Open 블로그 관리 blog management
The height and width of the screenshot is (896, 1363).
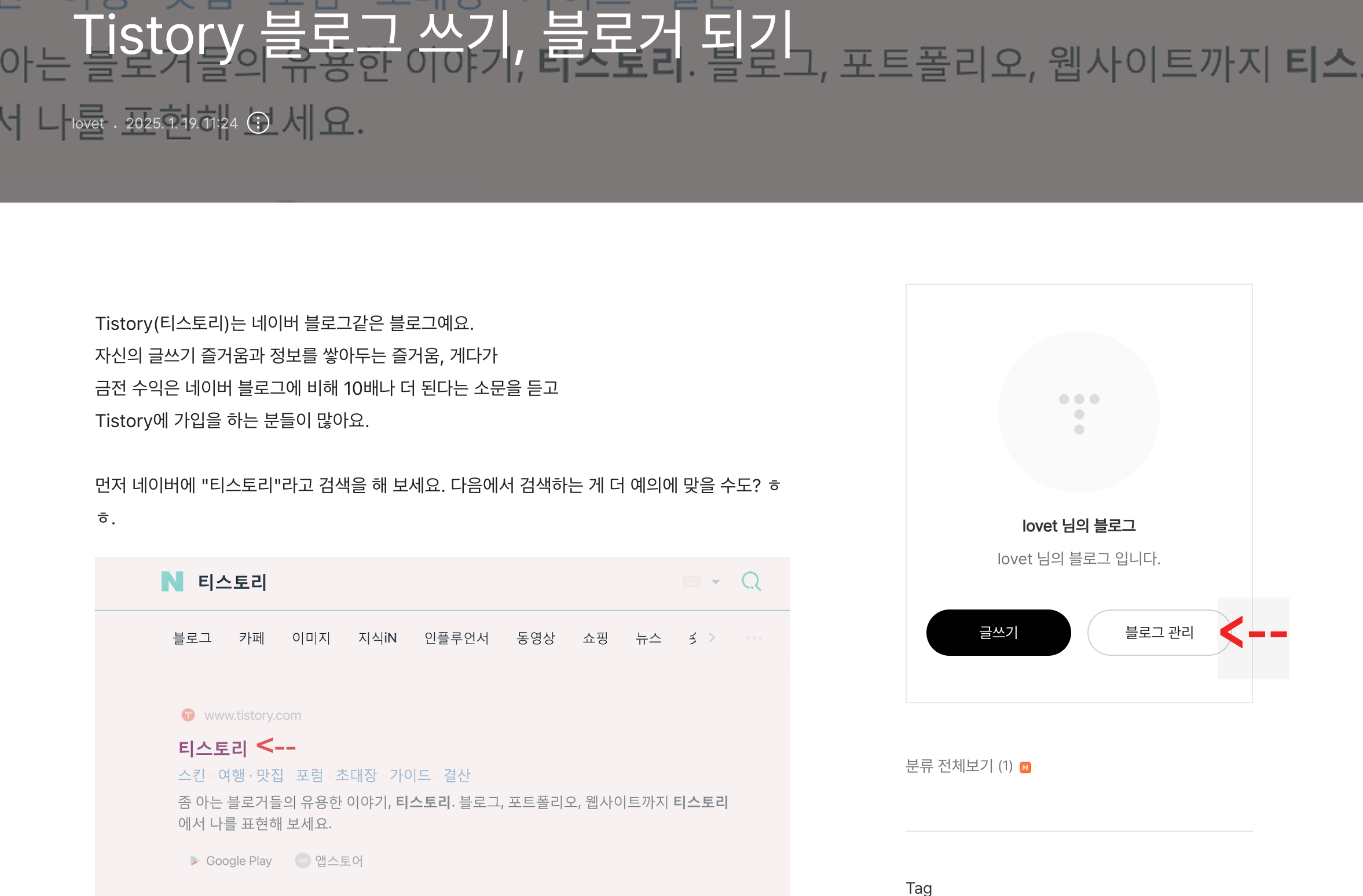1159,632
